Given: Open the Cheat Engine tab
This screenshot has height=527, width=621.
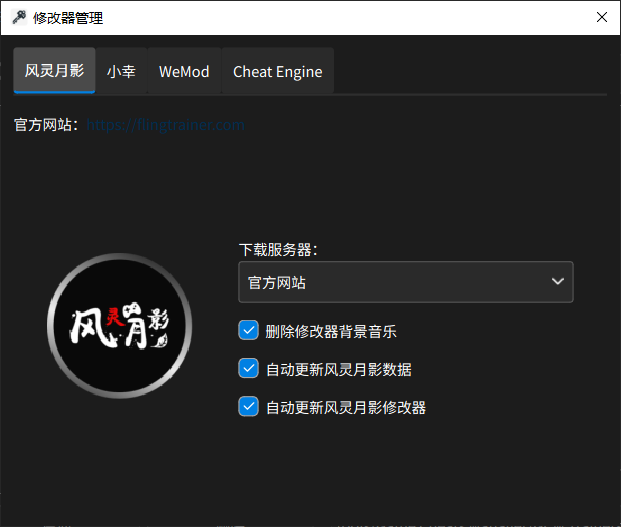Looking at the screenshot, I should (x=278, y=71).
